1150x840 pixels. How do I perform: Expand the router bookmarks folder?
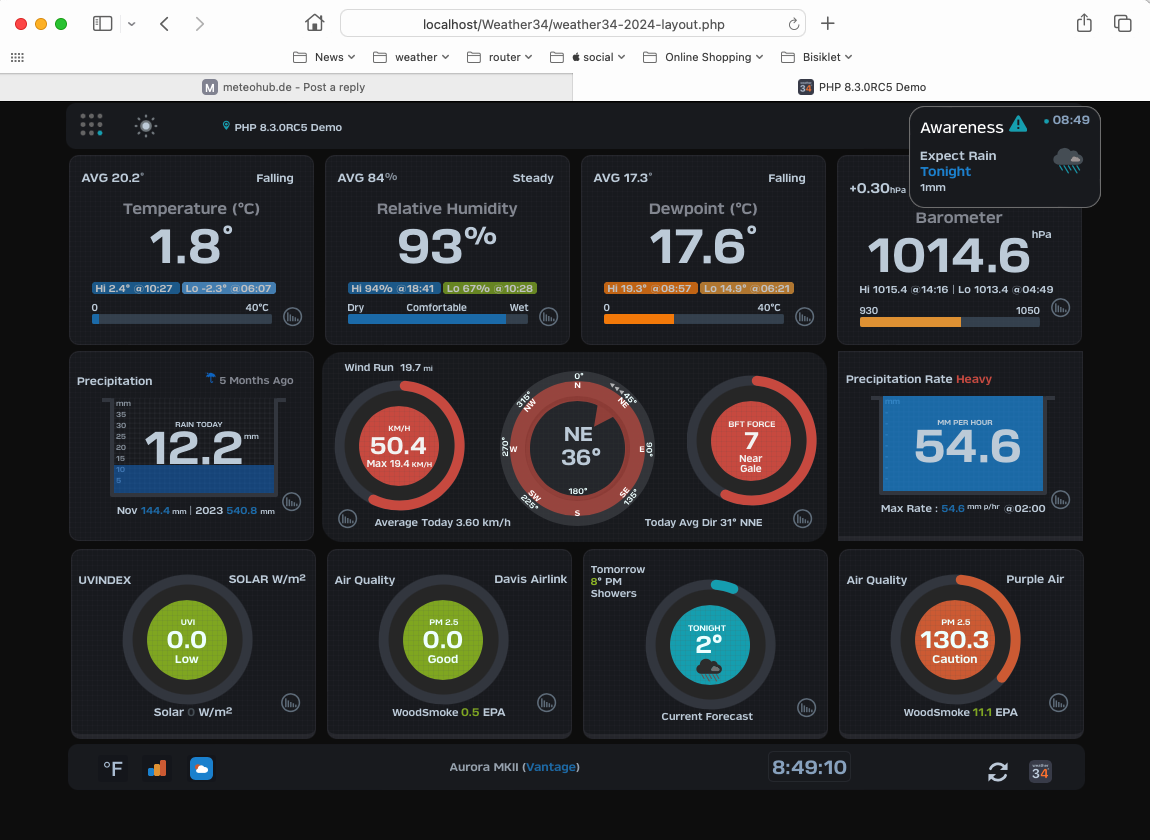click(x=499, y=57)
